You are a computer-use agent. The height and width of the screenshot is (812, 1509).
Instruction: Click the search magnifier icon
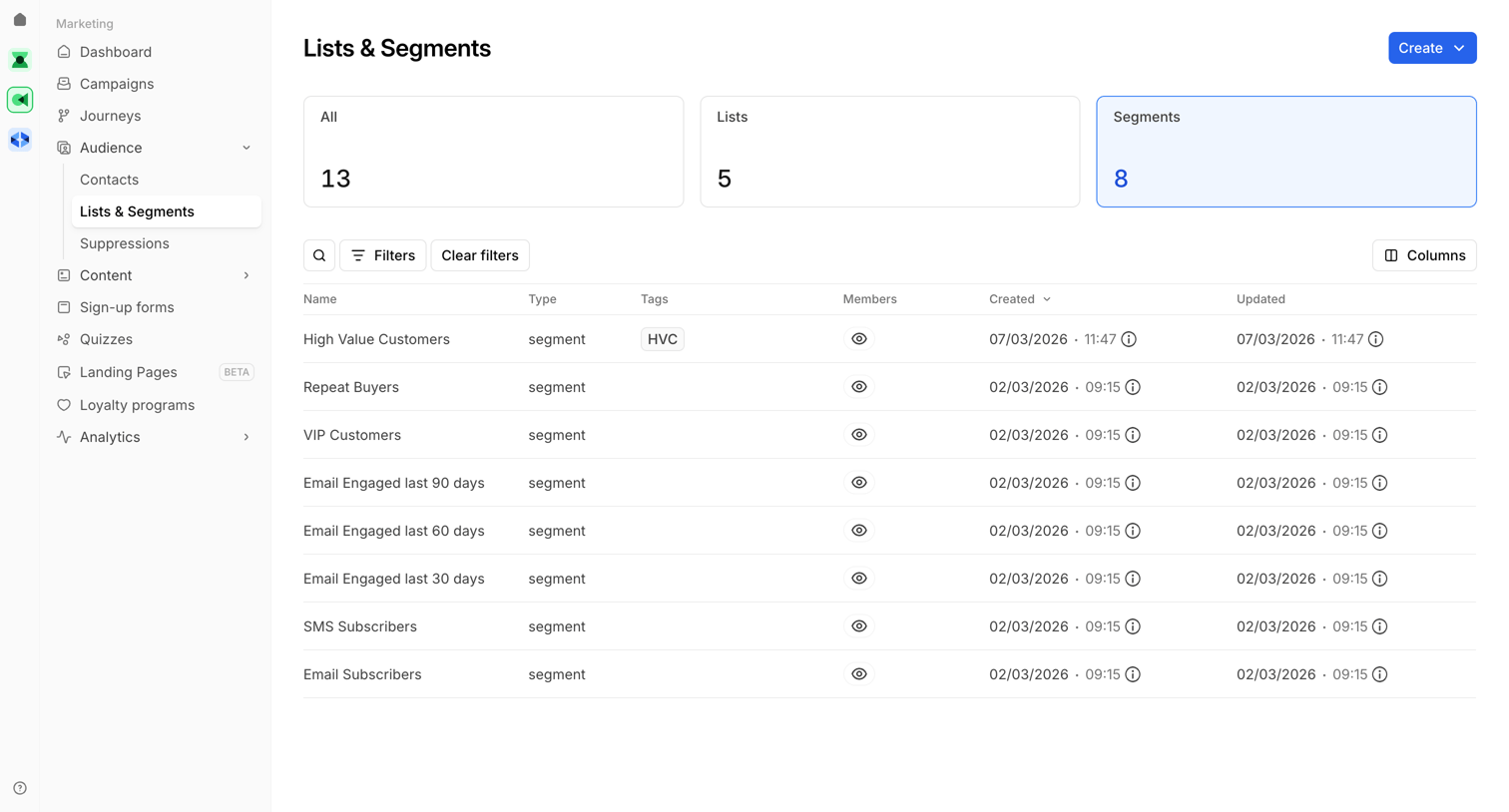click(x=319, y=255)
